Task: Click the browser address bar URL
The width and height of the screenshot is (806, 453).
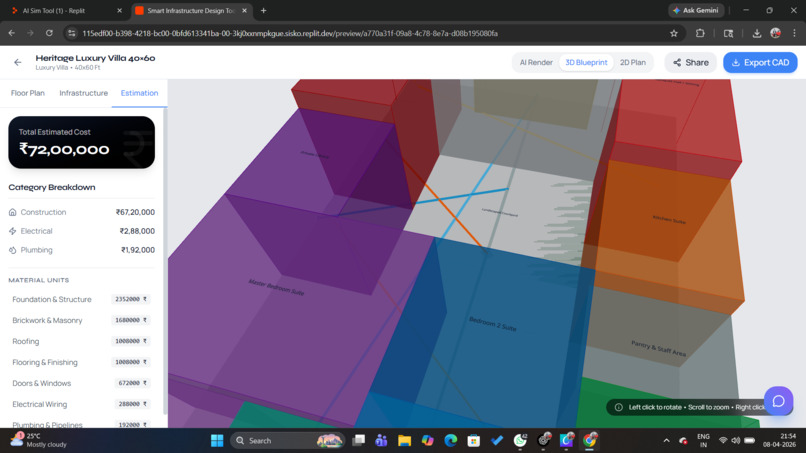Action: pyautogui.click(x=290, y=33)
